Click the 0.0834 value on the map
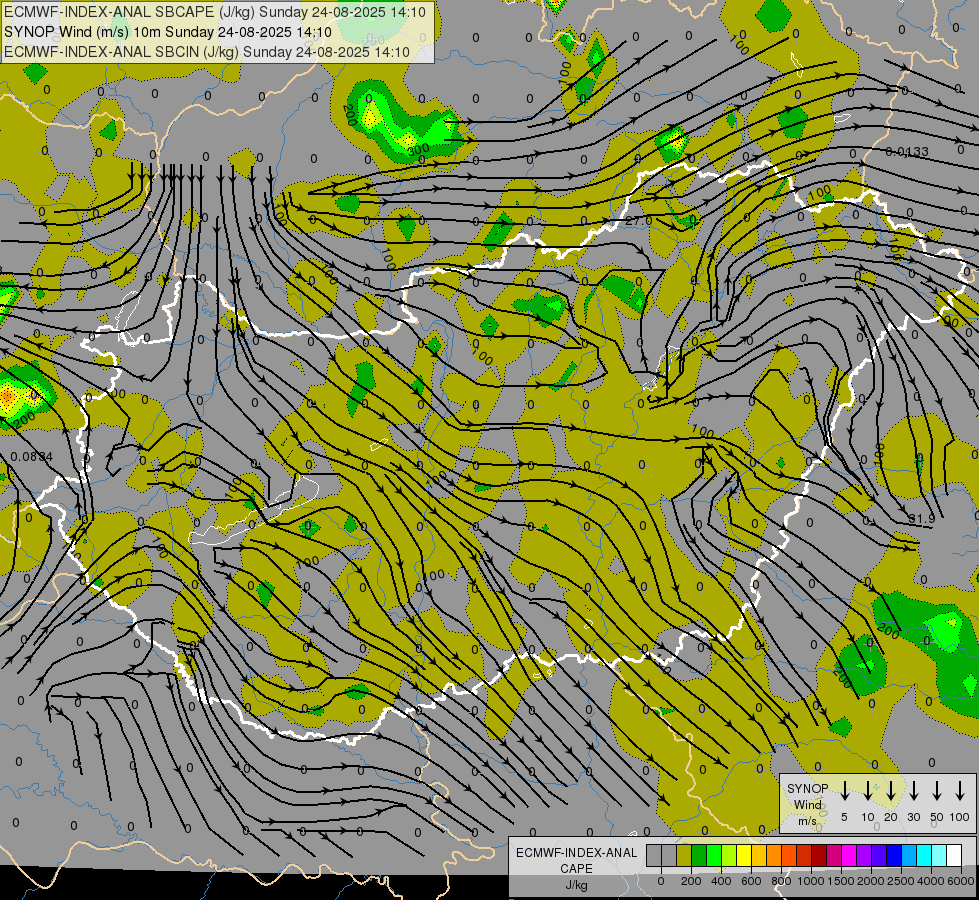Screen dimensions: 979x900 [x=32, y=457]
